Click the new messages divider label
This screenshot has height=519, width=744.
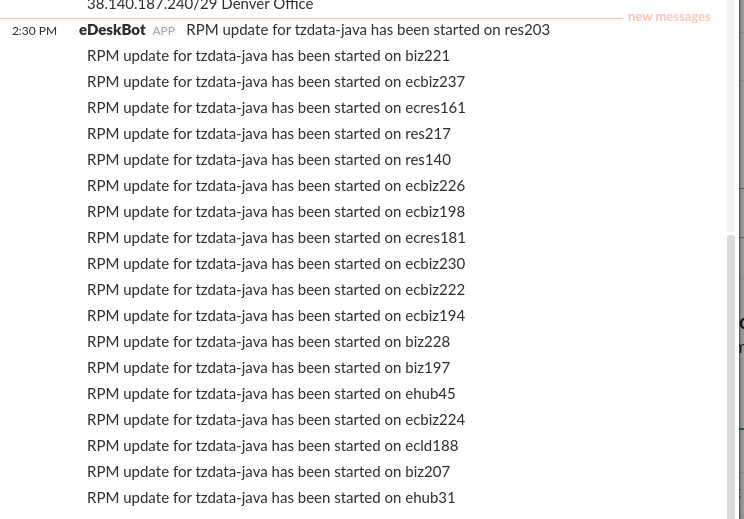pyautogui.click(x=668, y=17)
